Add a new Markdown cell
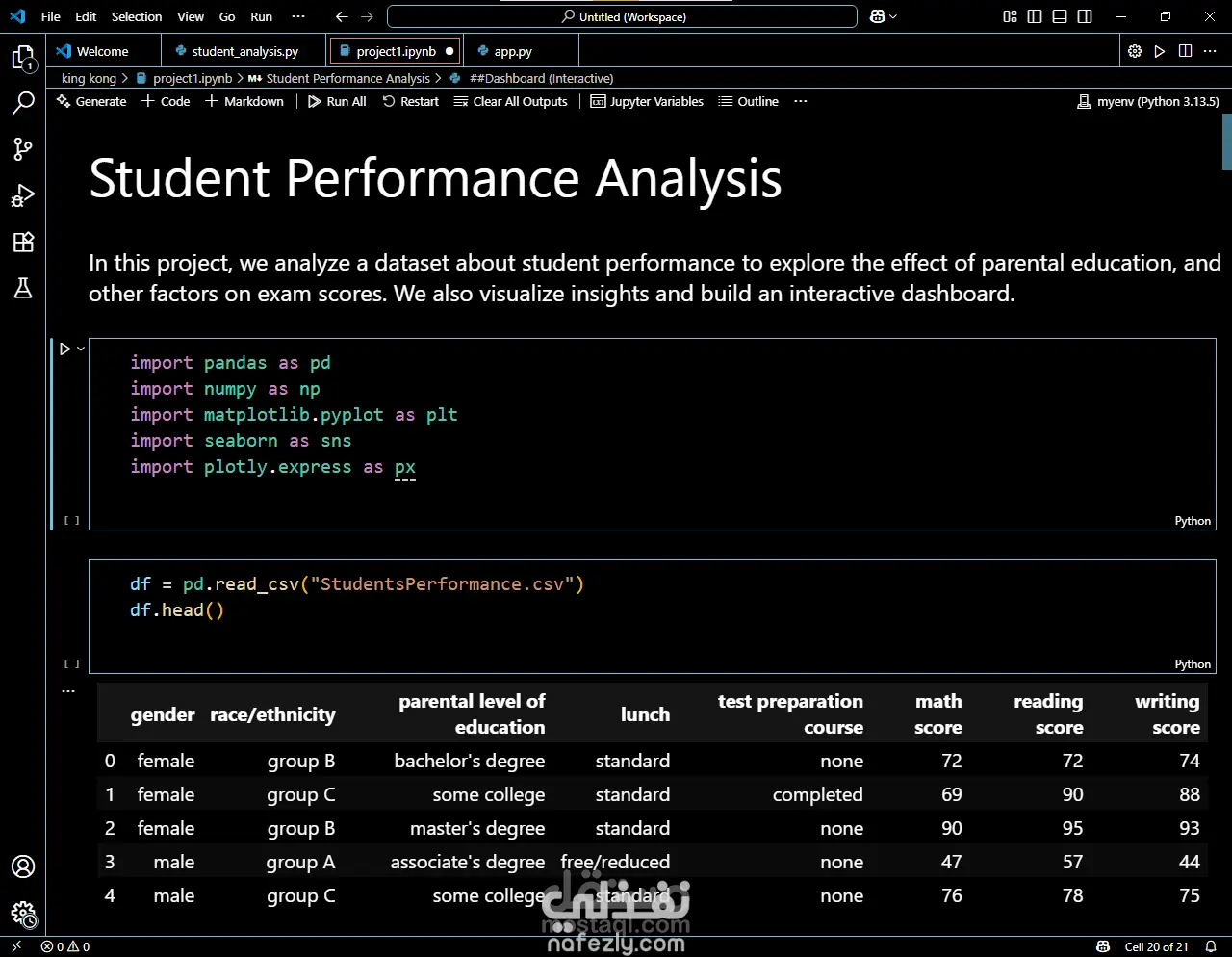The image size is (1232, 957). pos(244,101)
